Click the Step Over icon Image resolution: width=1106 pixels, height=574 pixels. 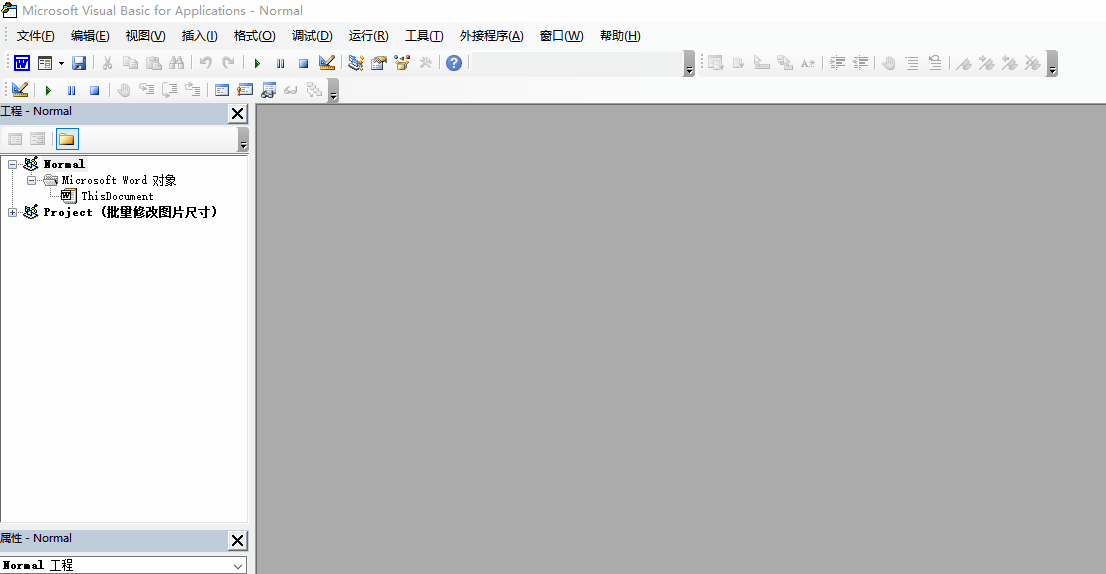pos(170,90)
